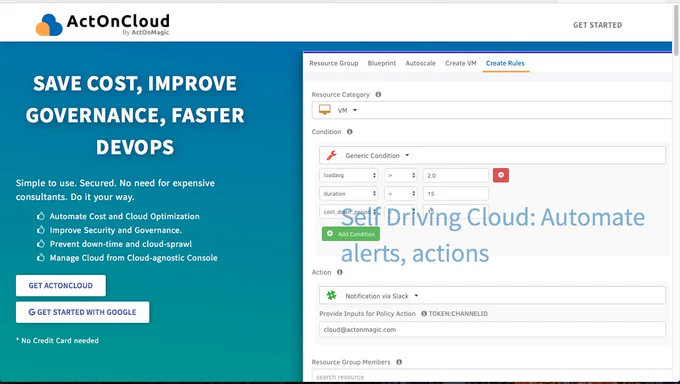Click the red wrench Generic Condition icon
Screen dimensions: 680x384
click(x=332, y=155)
